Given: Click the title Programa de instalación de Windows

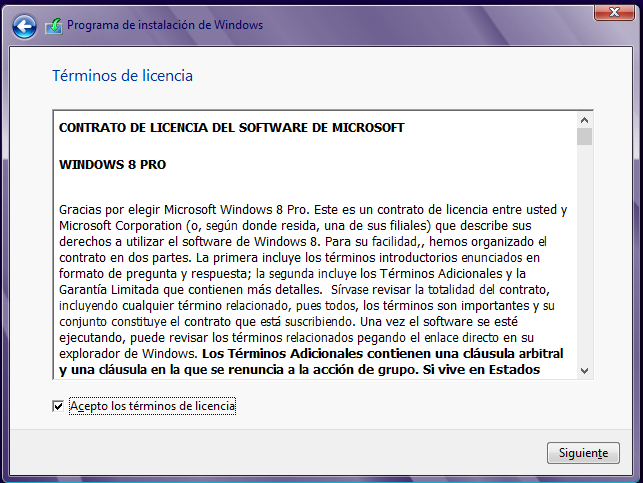Looking at the screenshot, I should pyautogui.click(x=165, y=25).
